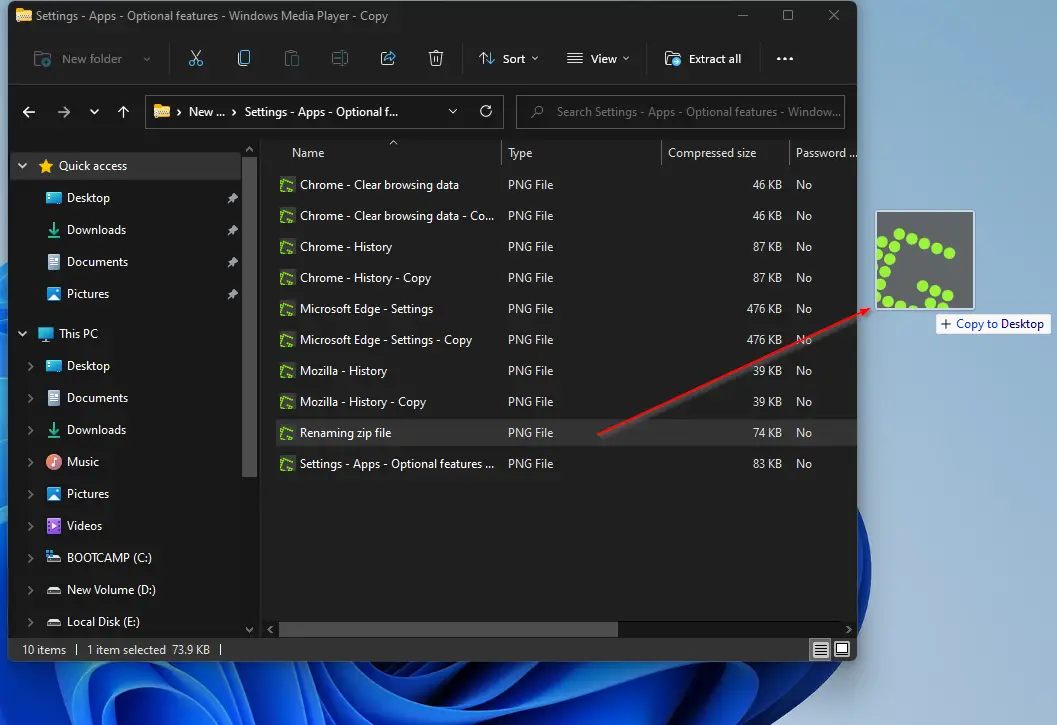Expand Desktop under This PC
This screenshot has width=1057, height=725.
[30, 366]
